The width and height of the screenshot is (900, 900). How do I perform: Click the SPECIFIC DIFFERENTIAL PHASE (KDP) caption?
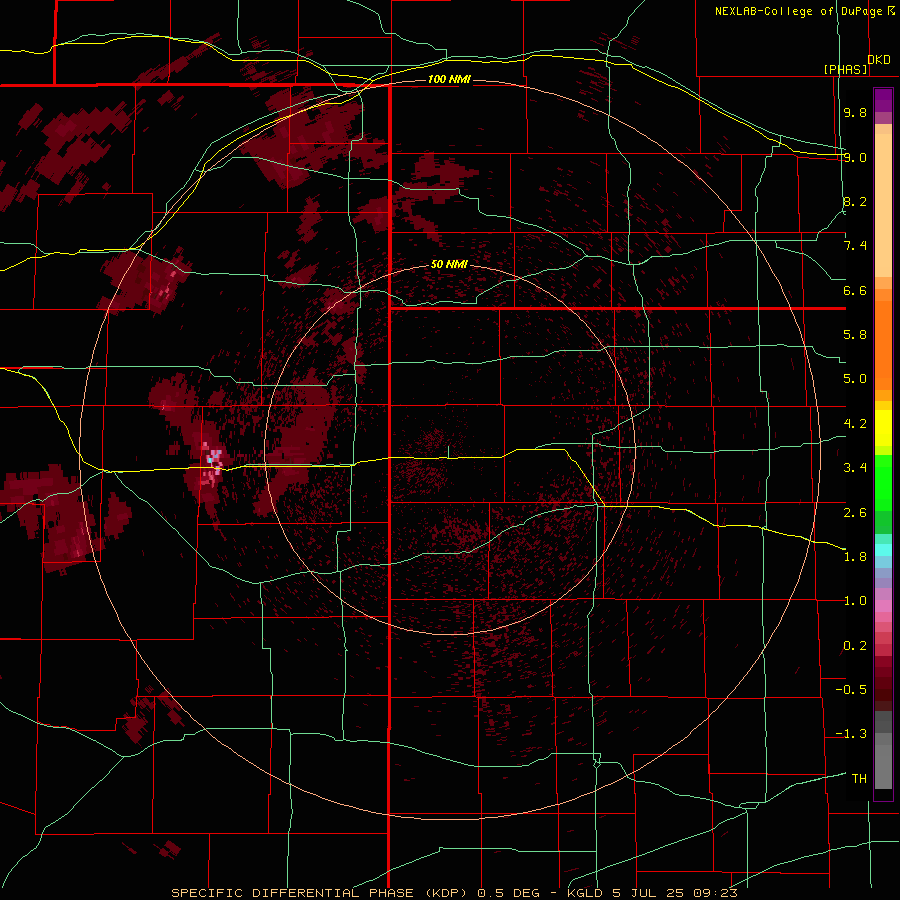point(322,893)
